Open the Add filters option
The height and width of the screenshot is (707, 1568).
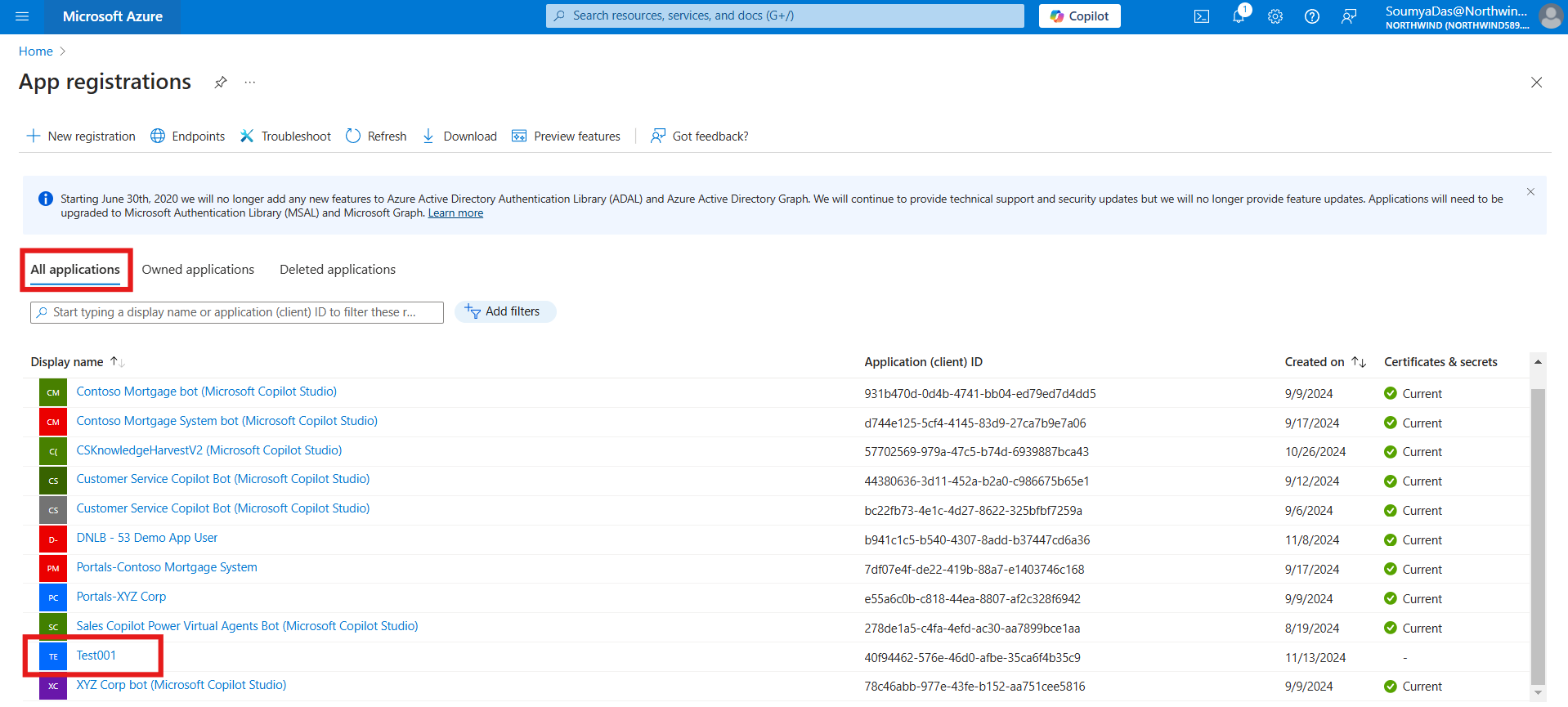point(504,311)
